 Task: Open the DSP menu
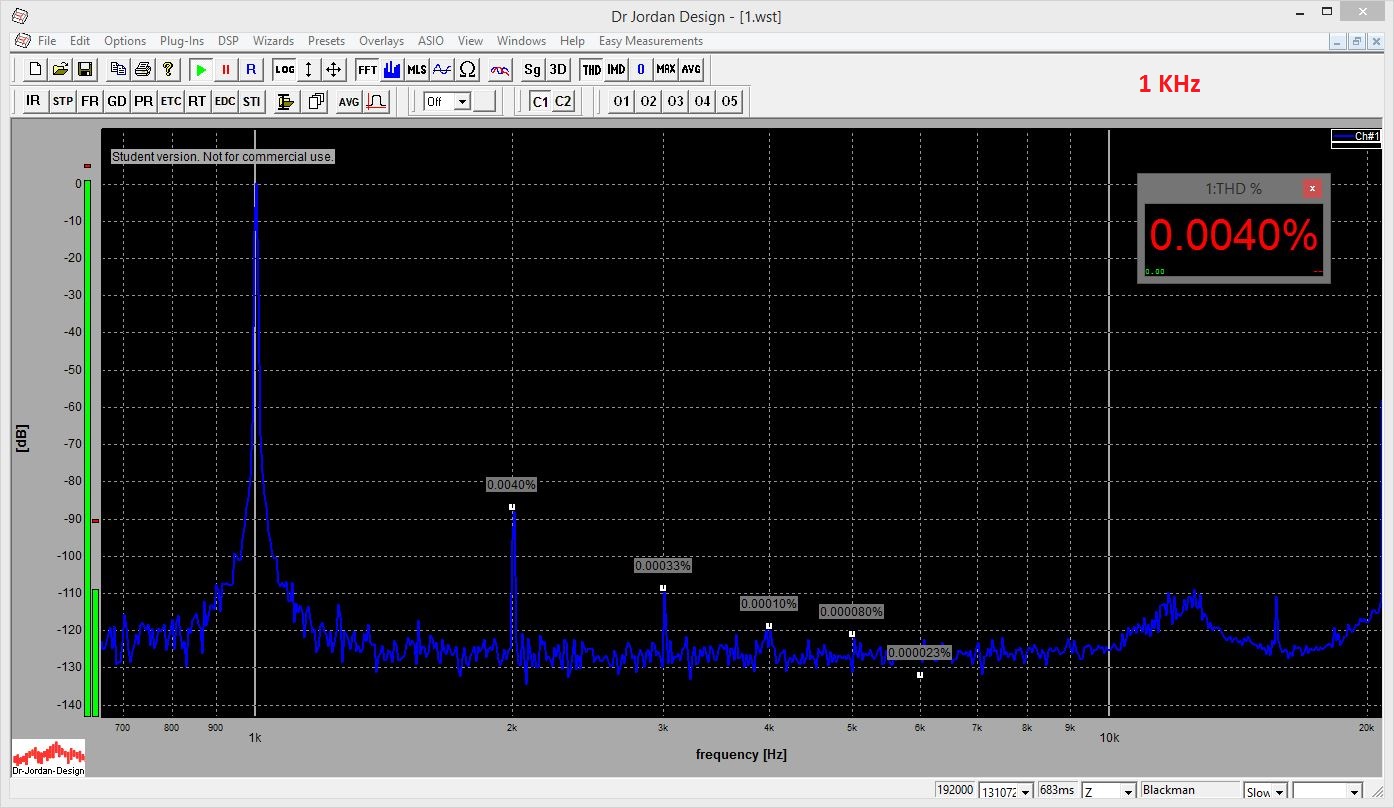229,41
